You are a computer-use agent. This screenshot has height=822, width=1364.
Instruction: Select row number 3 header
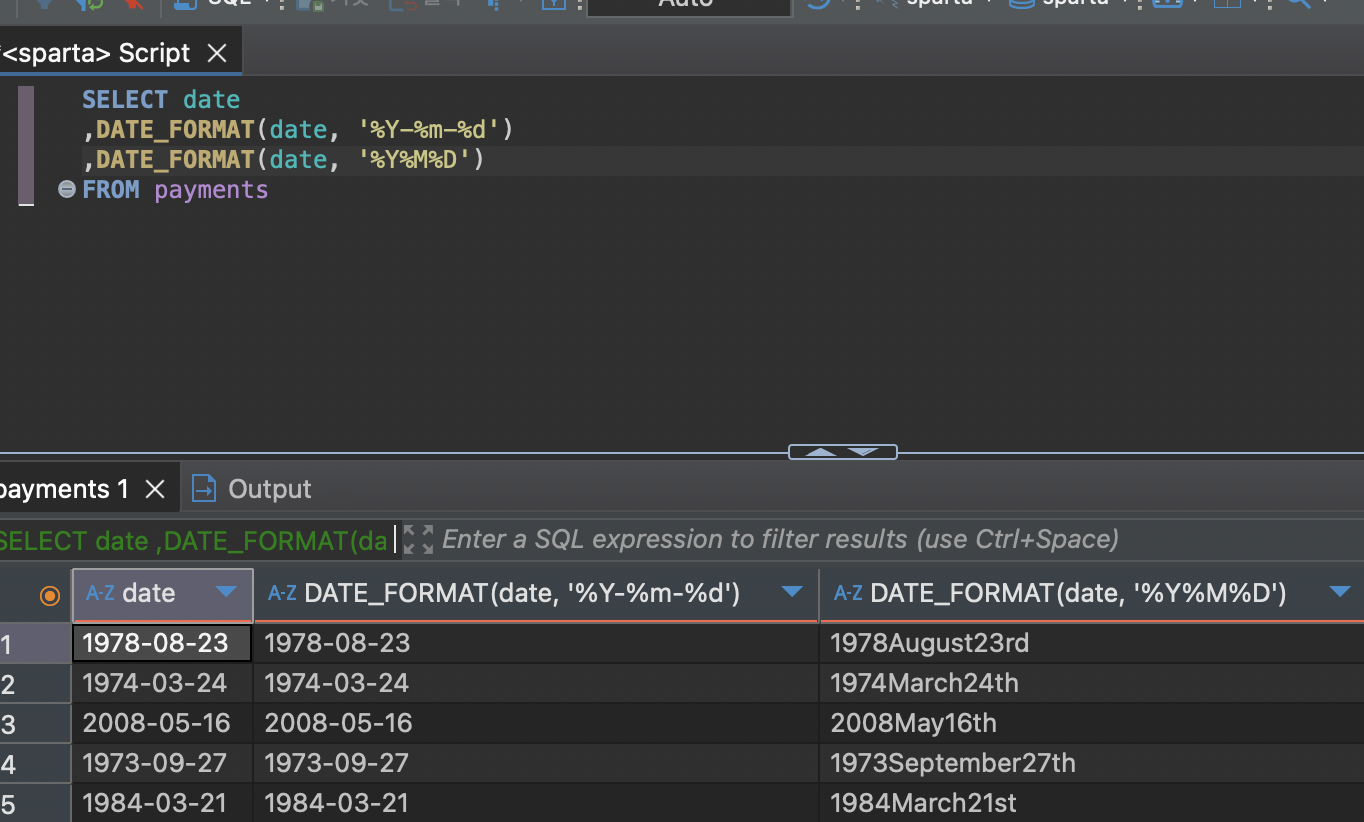(x=35, y=724)
